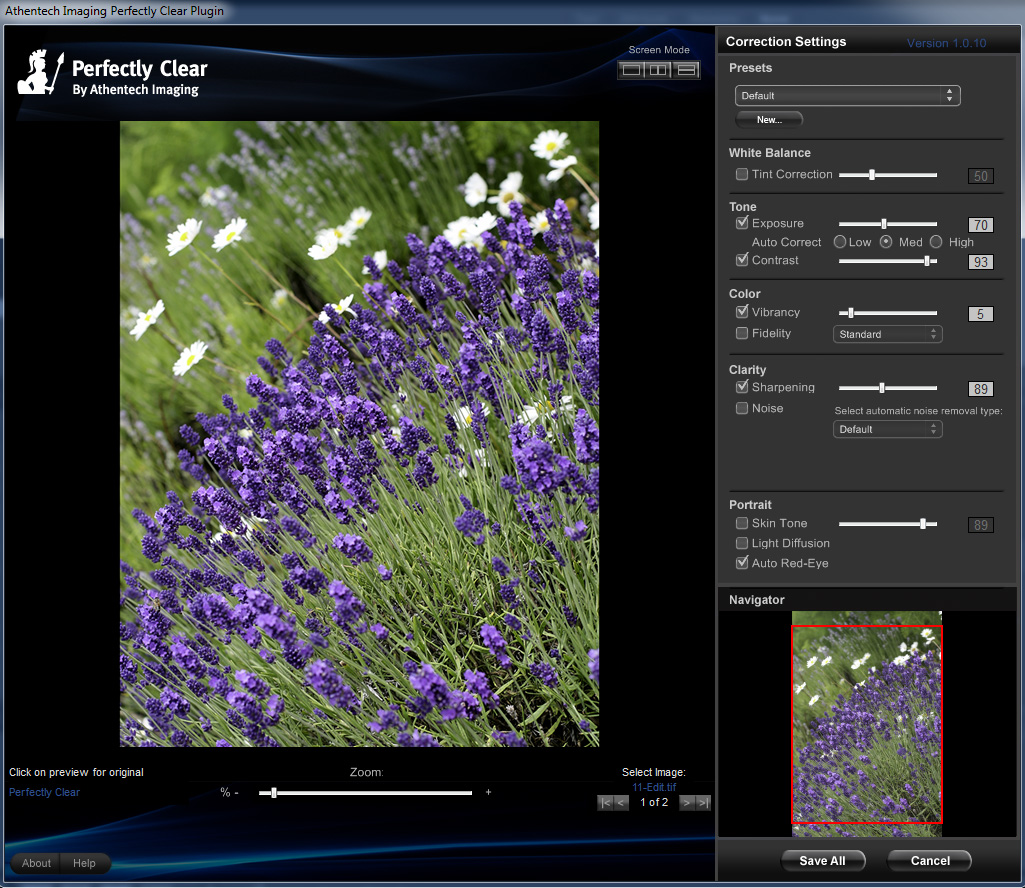Click the Contrast slider handle

(x=927, y=261)
